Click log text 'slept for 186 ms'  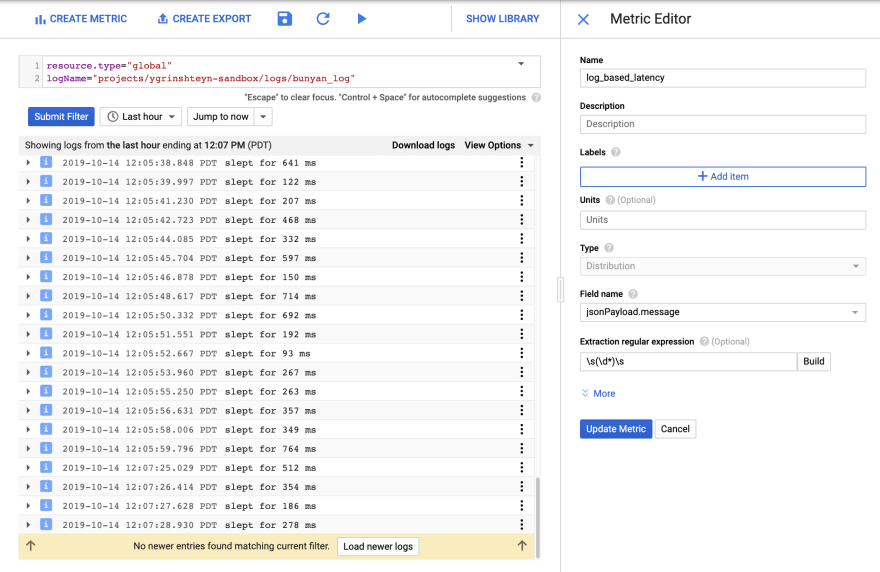(271, 506)
